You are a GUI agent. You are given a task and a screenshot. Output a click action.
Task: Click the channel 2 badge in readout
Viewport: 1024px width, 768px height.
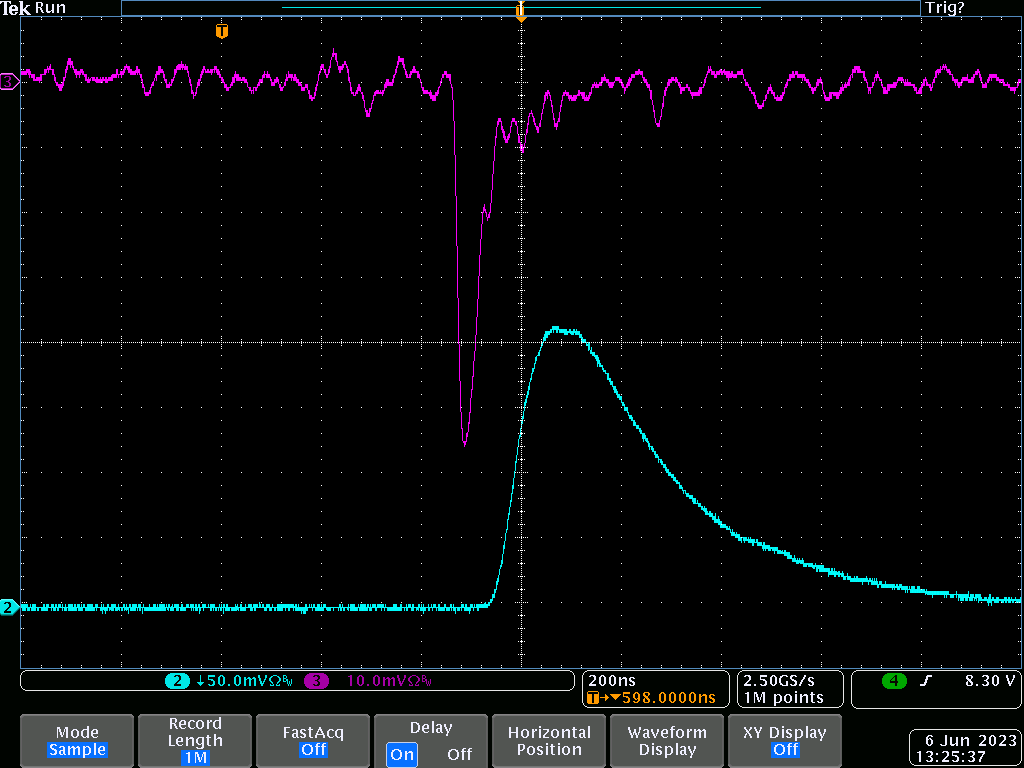pyautogui.click(x=178, y=681)
